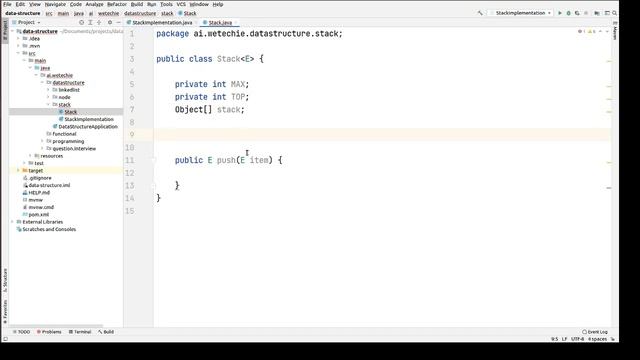This screenshot has width=640, height=360.
Task: Click the tool windows toggle icon in status bar corner
Action: pos(5,339)
